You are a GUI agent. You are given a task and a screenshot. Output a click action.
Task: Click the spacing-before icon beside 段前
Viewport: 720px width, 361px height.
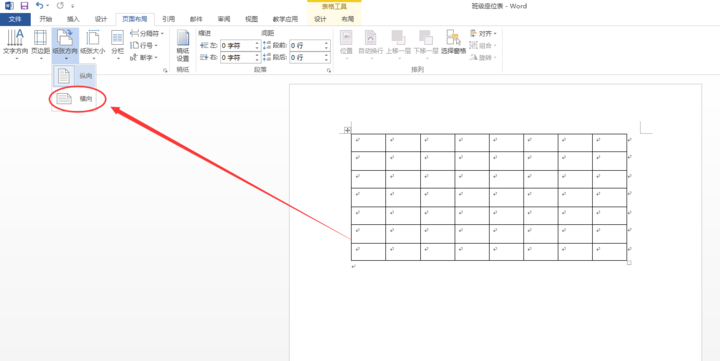pos(267,45)
